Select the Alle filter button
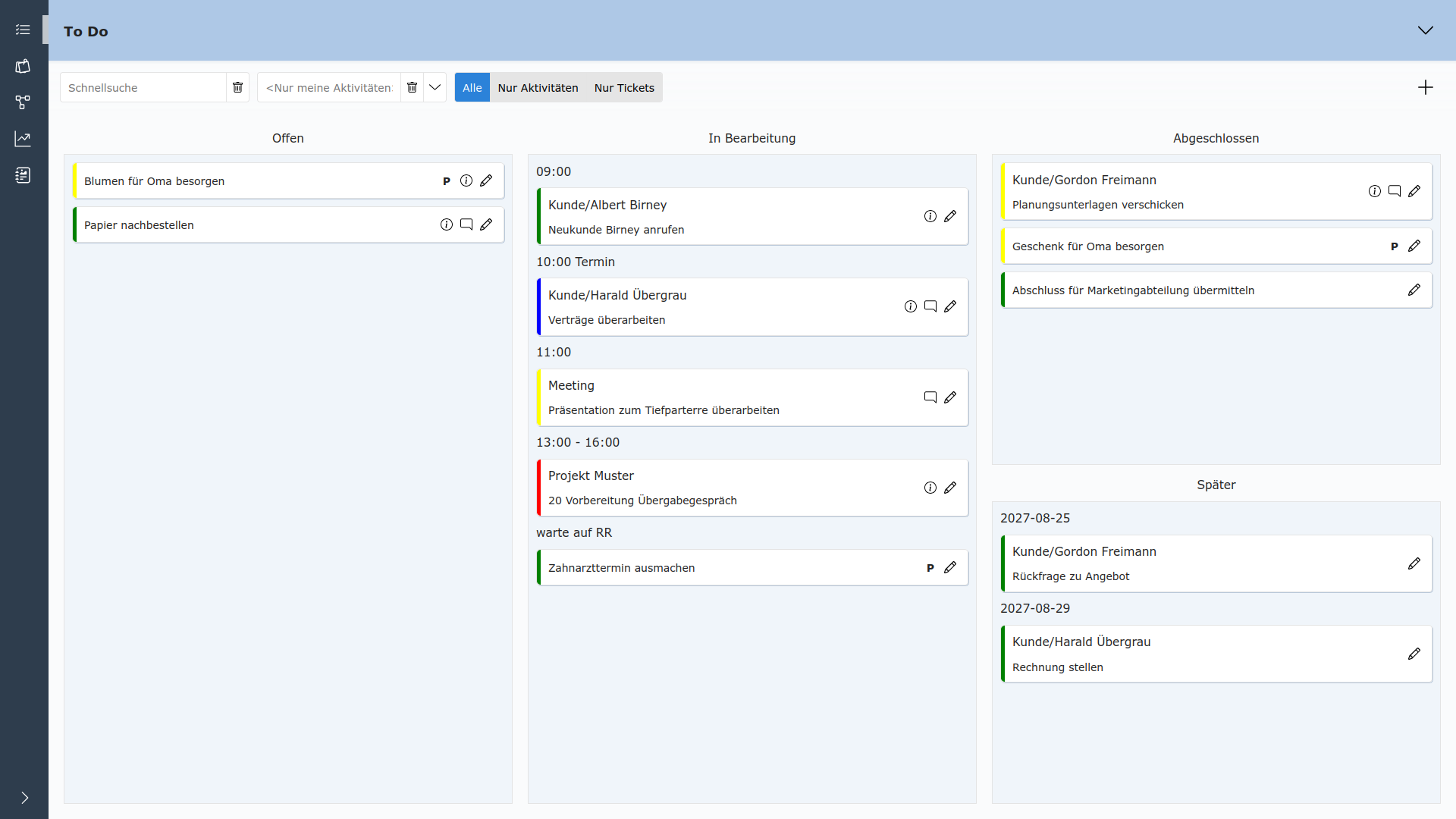Image resolution: width=1456 pixels, height=819 pixels. click(x=472, y=87)
